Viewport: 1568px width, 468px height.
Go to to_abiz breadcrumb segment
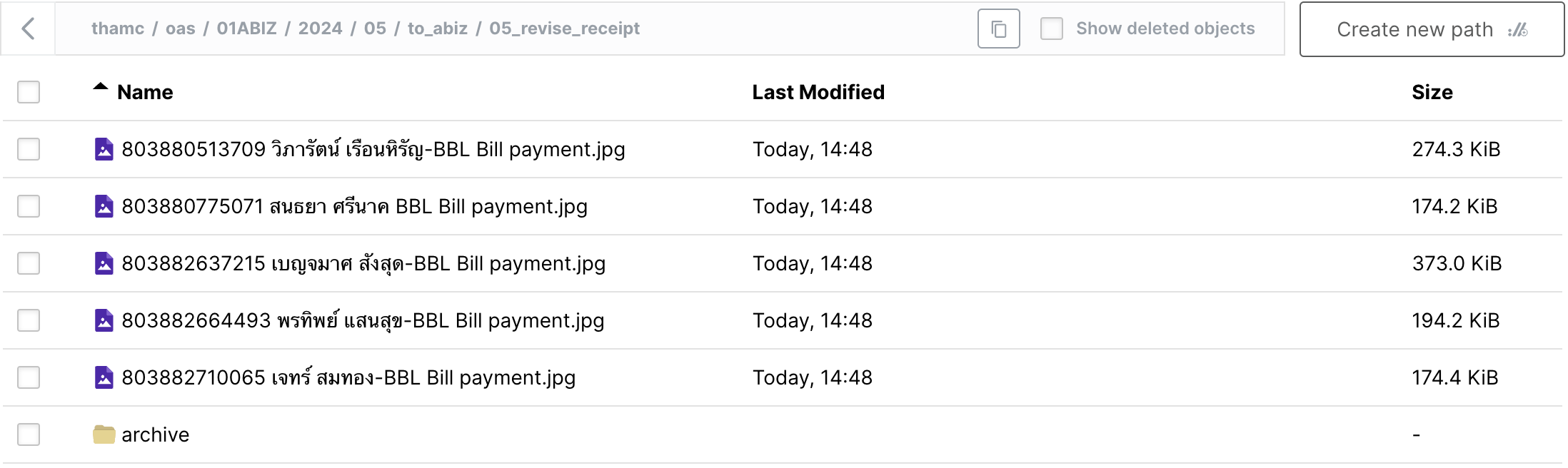[x=438, y=29]
